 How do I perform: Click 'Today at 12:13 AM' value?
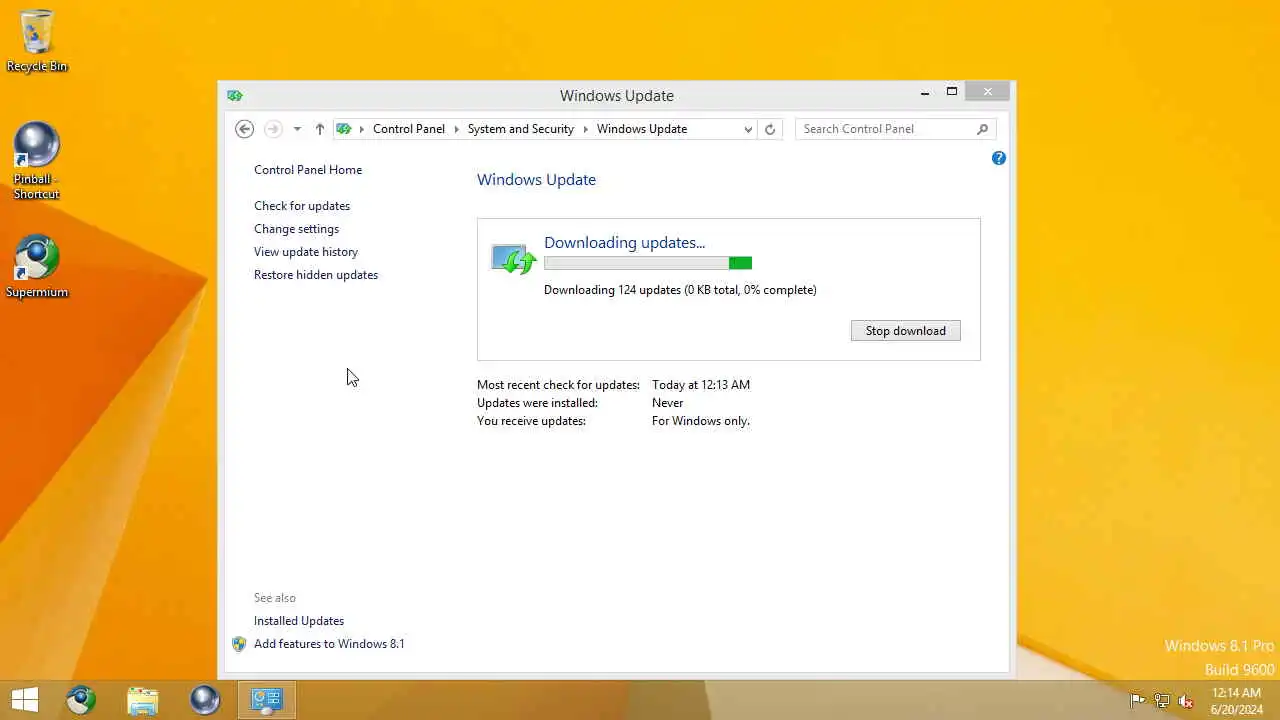[701, 385]
